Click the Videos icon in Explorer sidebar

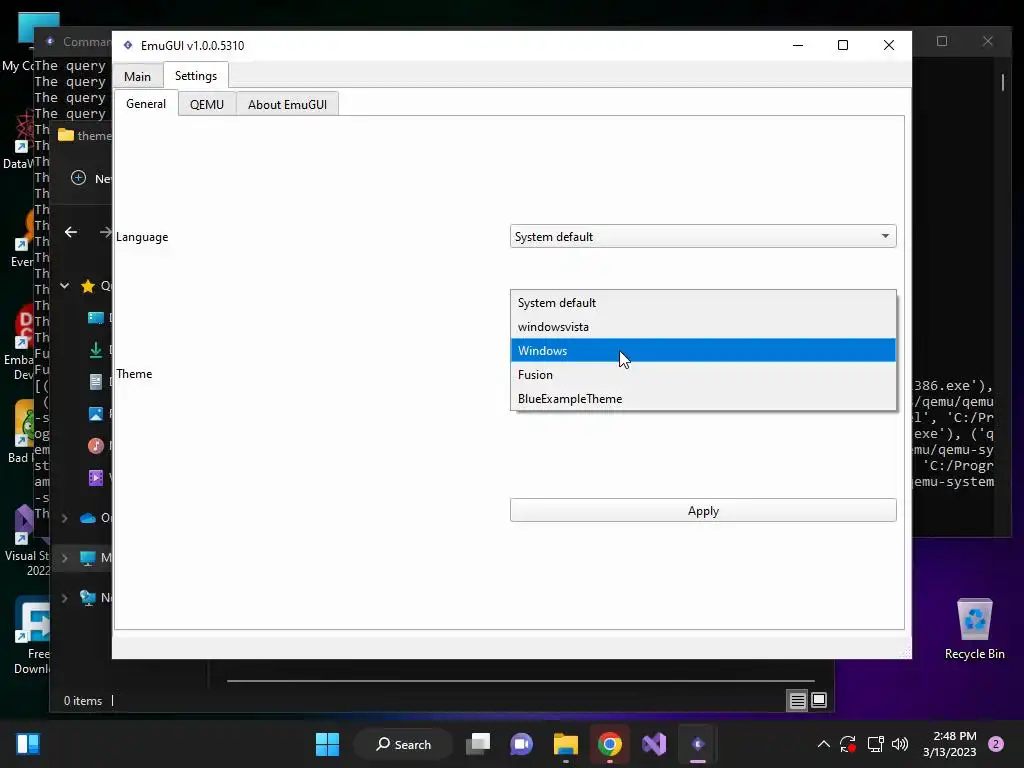[x=95, y=477]
